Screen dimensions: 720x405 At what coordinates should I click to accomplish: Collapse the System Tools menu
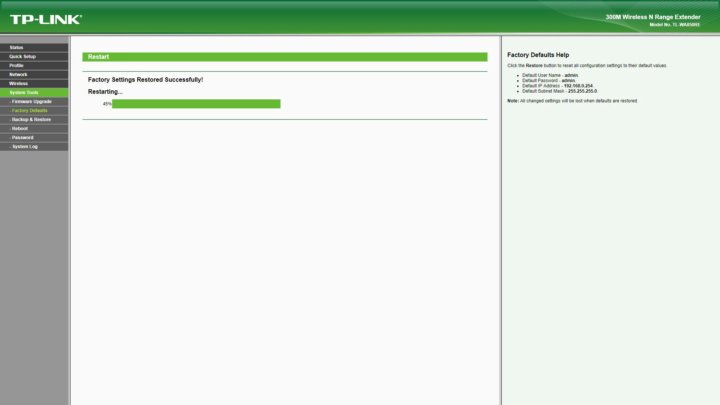24,92
